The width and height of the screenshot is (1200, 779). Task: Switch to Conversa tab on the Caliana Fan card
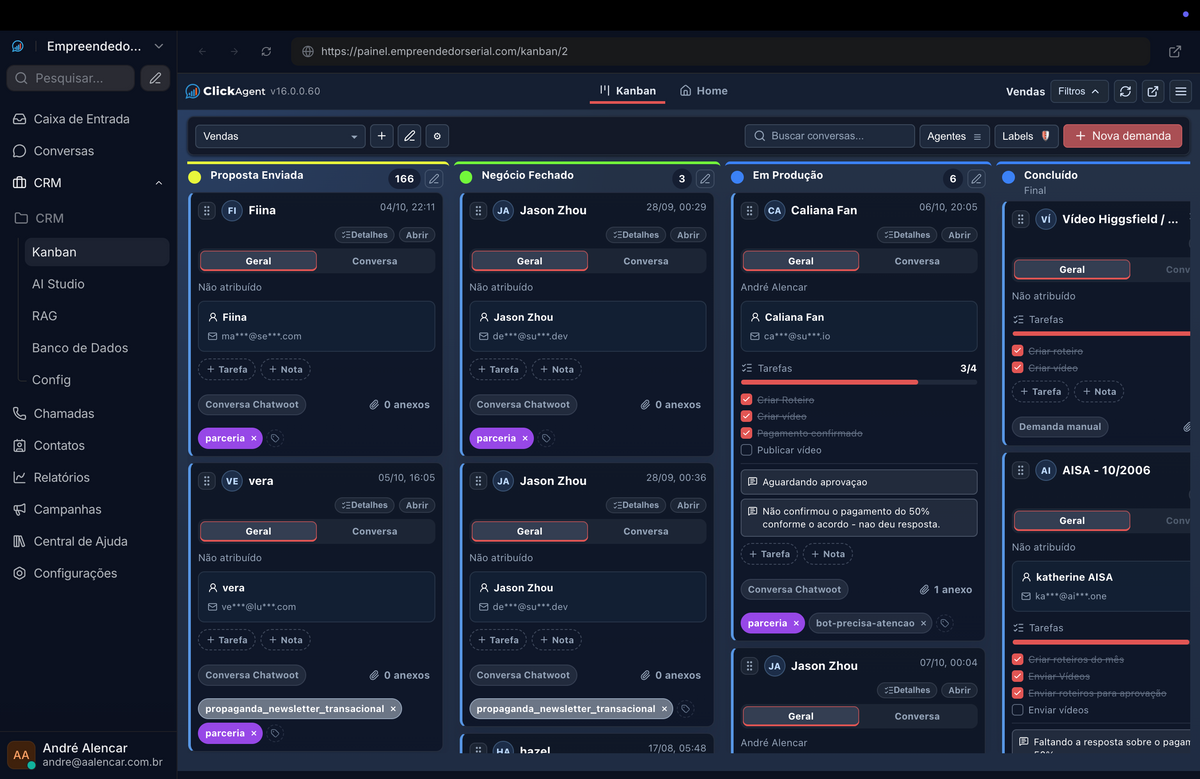[917, 261]
